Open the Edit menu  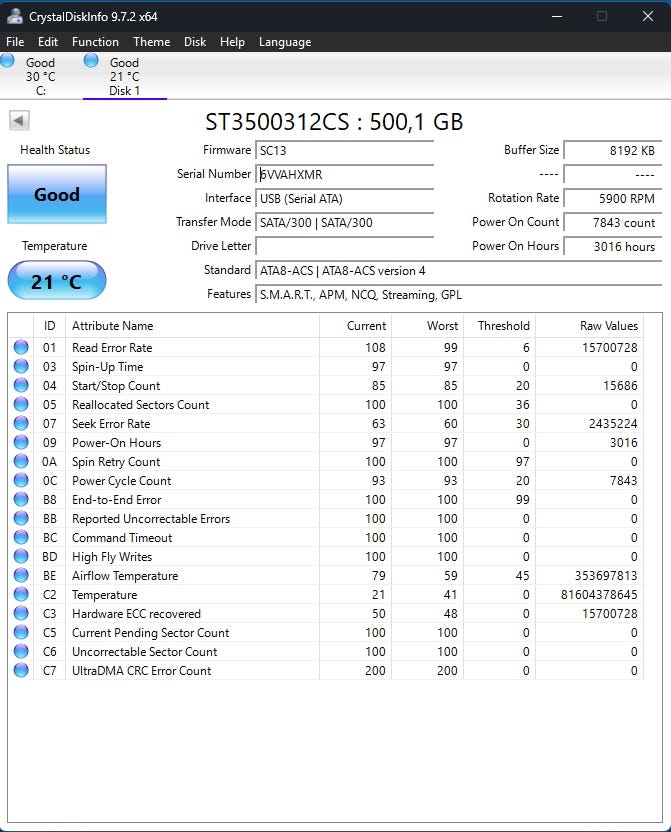[x=48, y=42]
